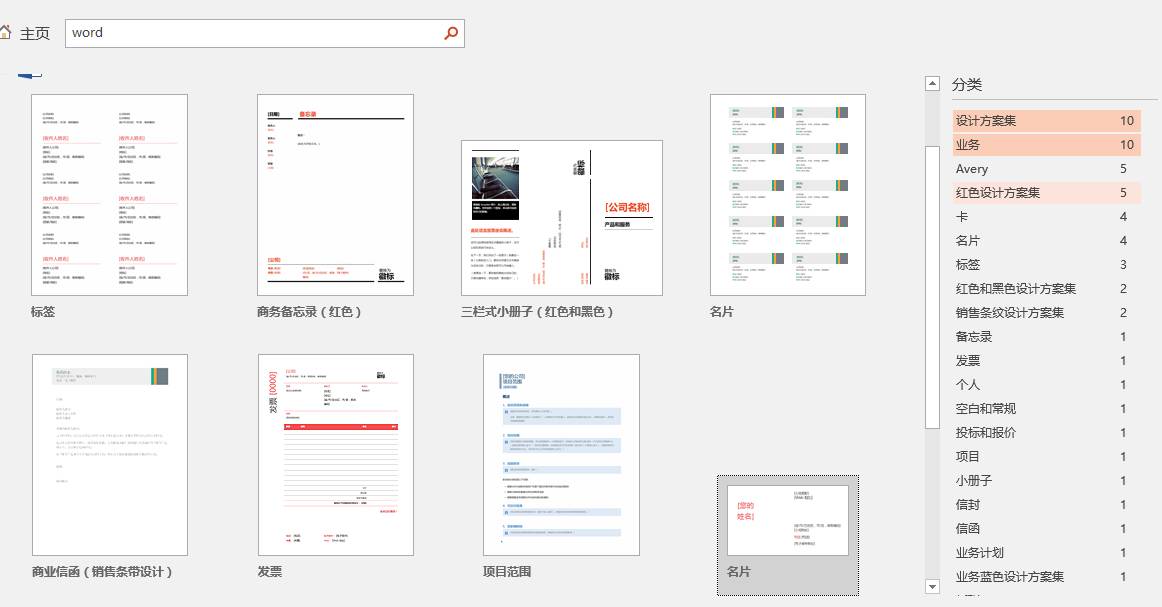This screenshot has width=1162, height=607.
Task: Open the 名片 template in the top row
Action: (788, 194)
